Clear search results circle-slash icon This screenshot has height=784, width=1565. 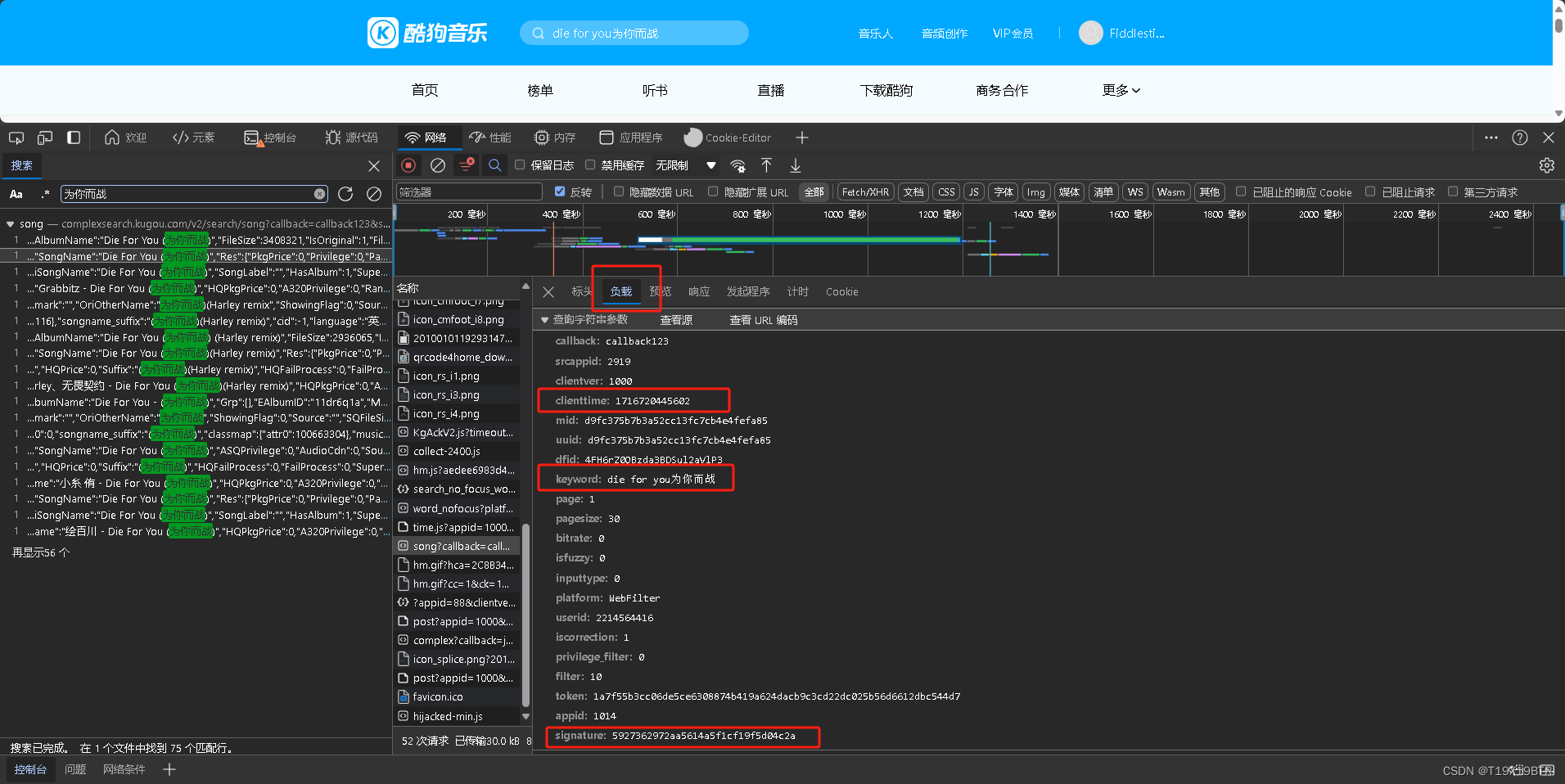click(374, 194)
